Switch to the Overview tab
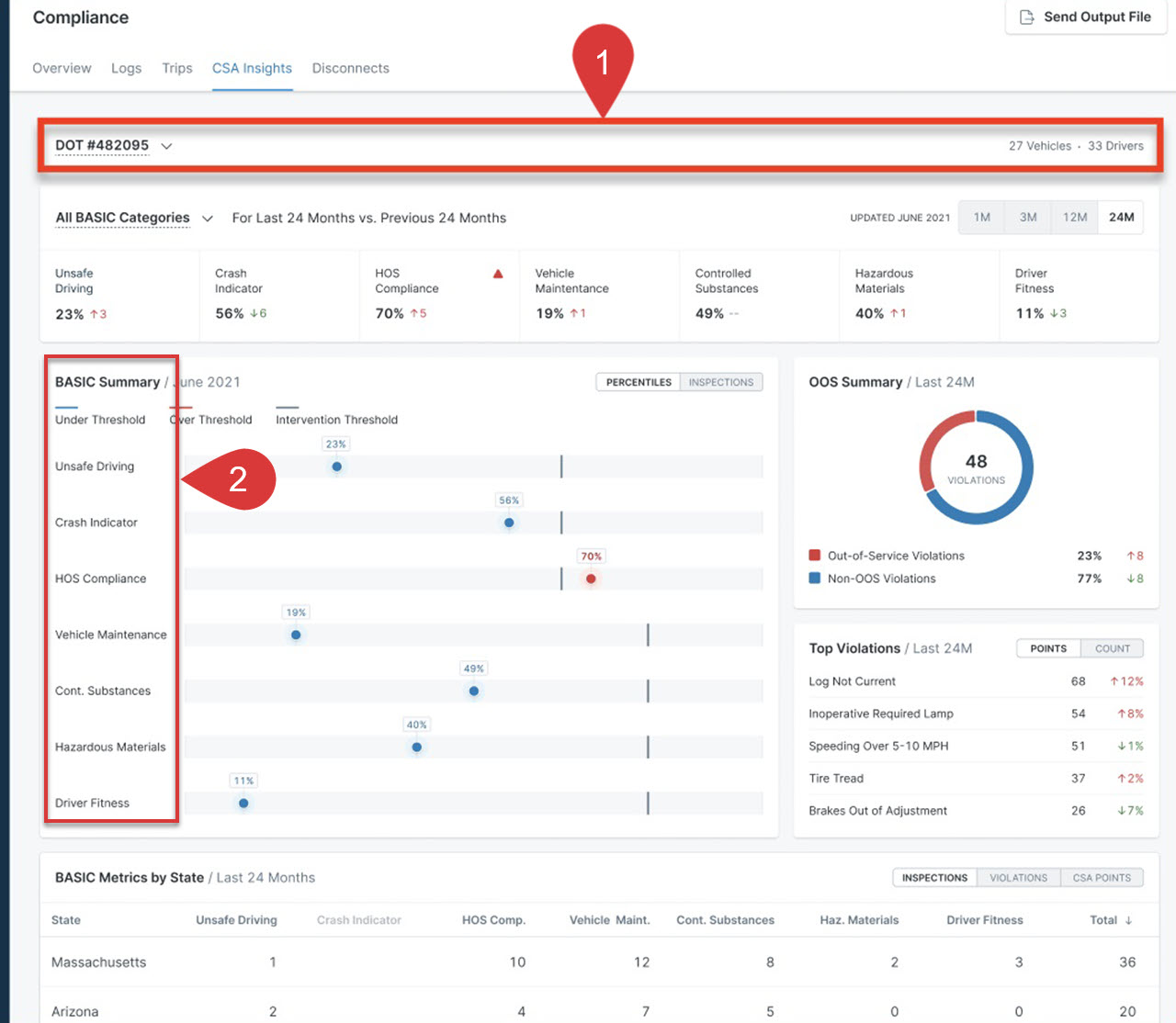The height and width of the screenshot is (1023, 1176). (62, 68)
